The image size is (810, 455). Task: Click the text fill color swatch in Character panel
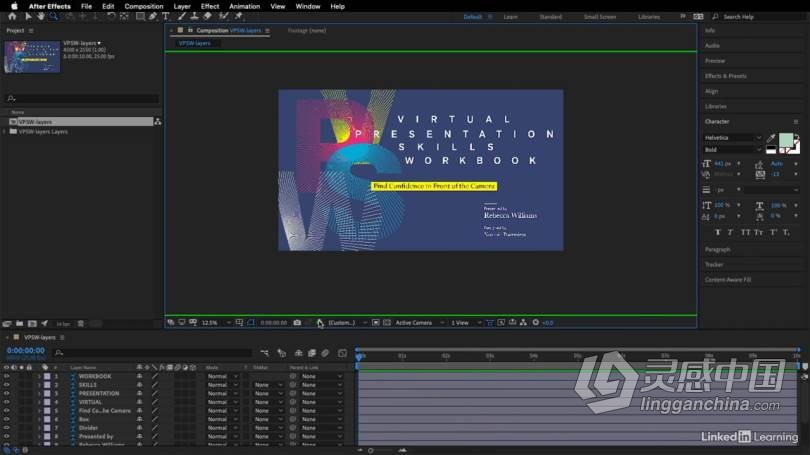(786, 139)
